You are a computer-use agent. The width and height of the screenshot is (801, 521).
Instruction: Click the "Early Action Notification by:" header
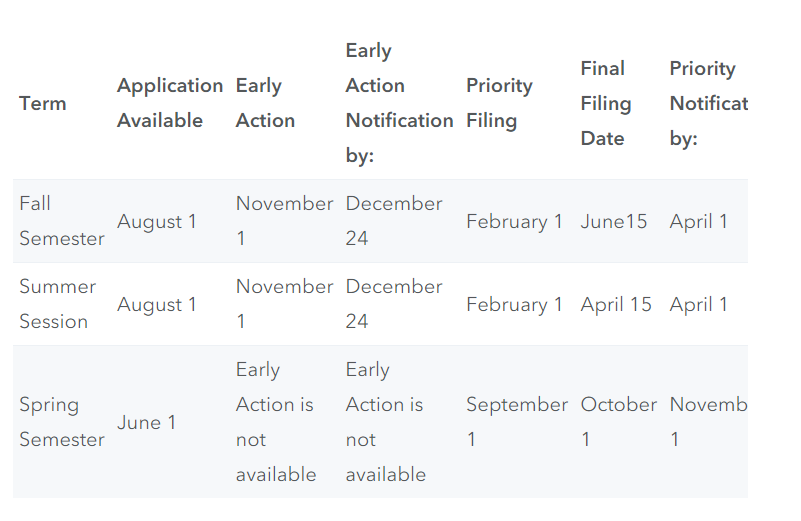click(398, 103)
